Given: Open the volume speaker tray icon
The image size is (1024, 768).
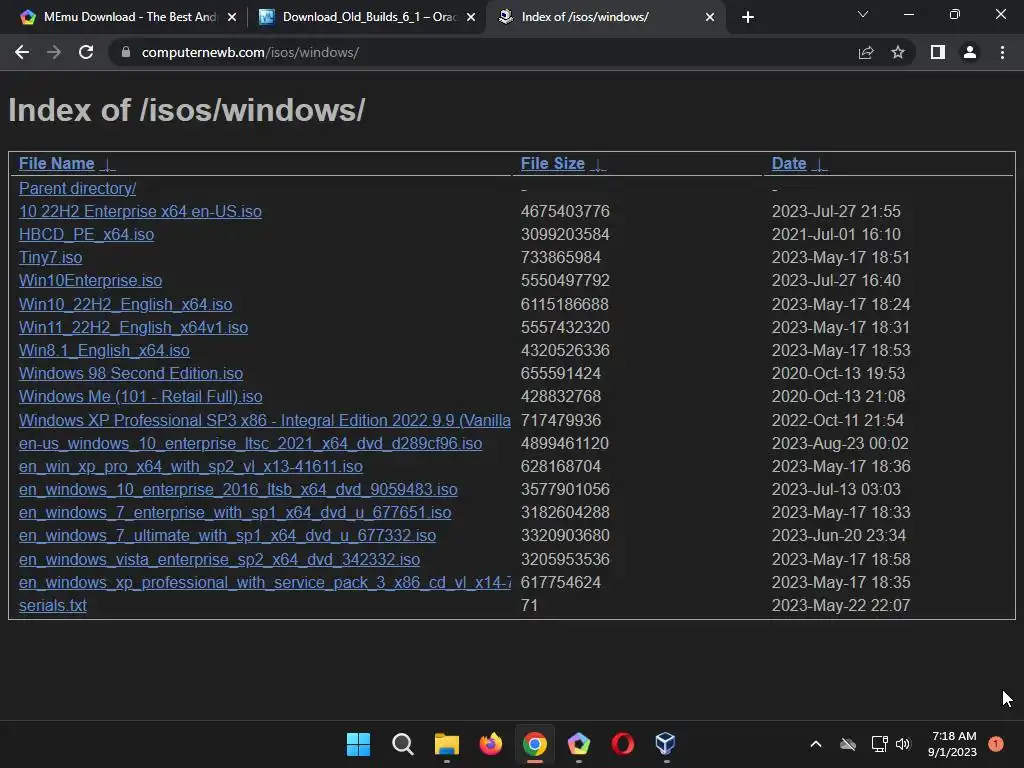Looking at the screenshot, I should coord(903,744).
